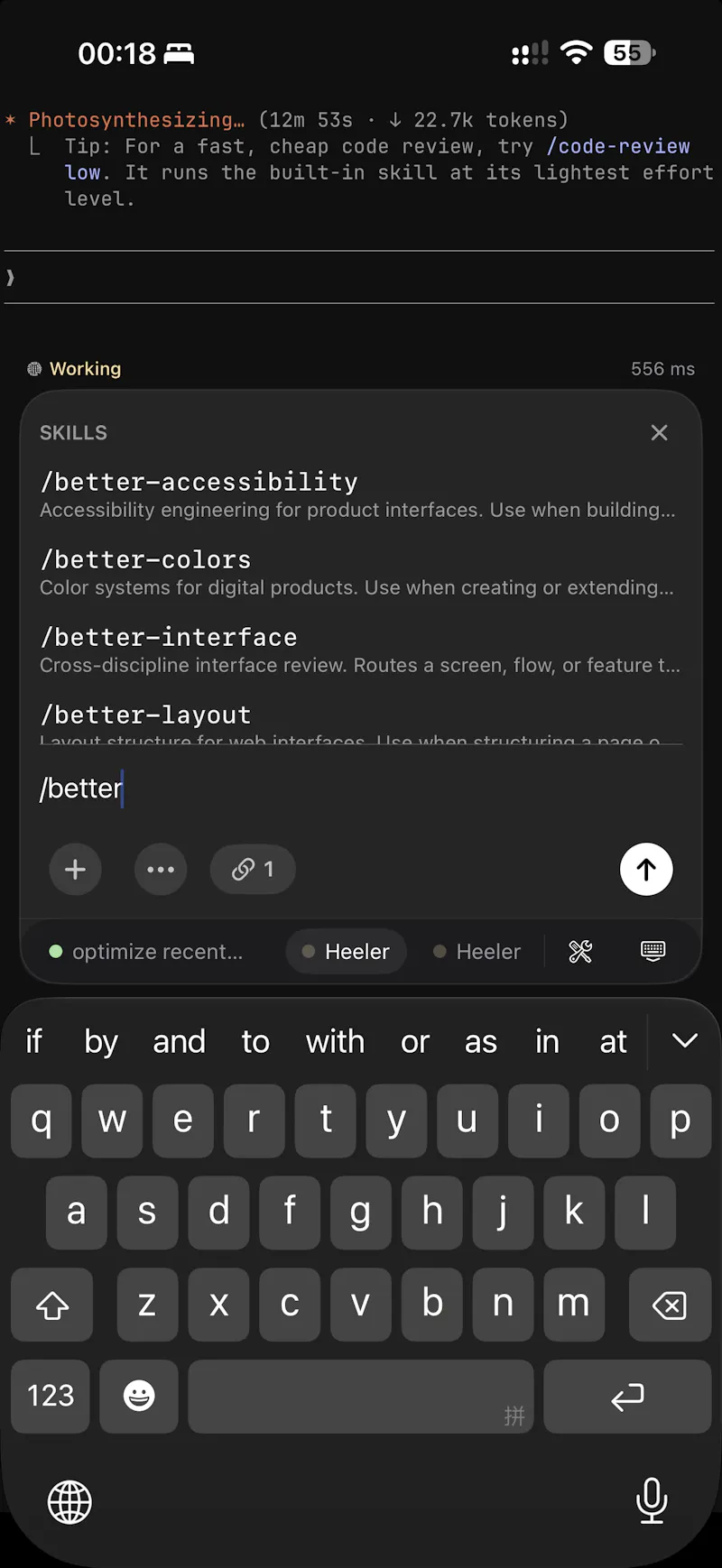Send message with the up arrow button

click(x=646, y=870)
